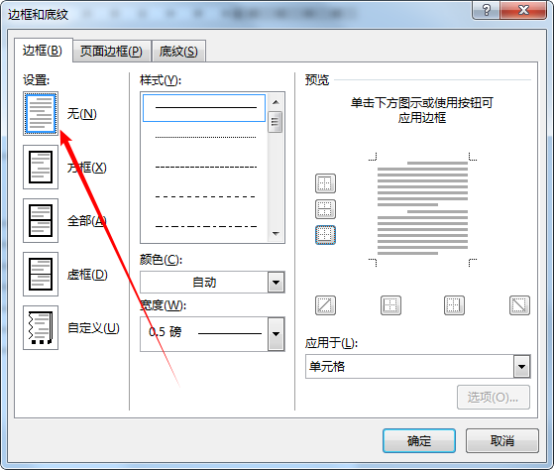The image size is (554, 470).
Task: Click the style list scrollbar thumb
Action: coord(275,122)
